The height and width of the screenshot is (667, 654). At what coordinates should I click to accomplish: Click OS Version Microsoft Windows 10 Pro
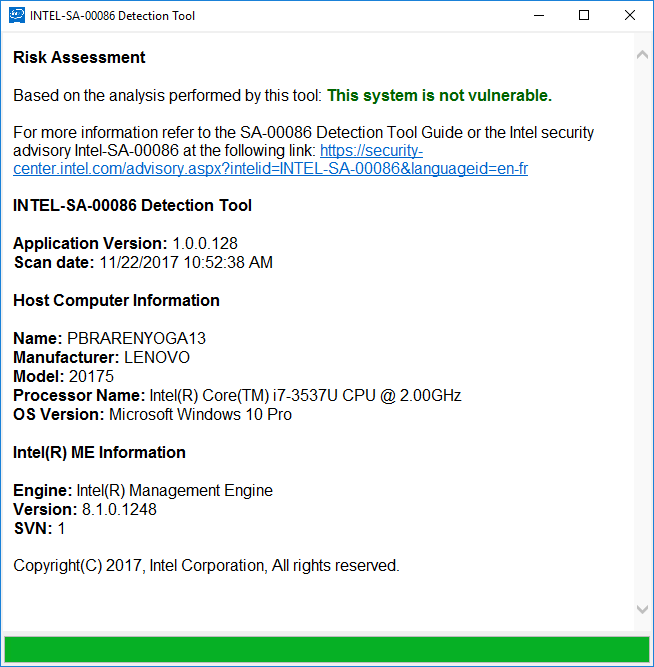[200, 414]
